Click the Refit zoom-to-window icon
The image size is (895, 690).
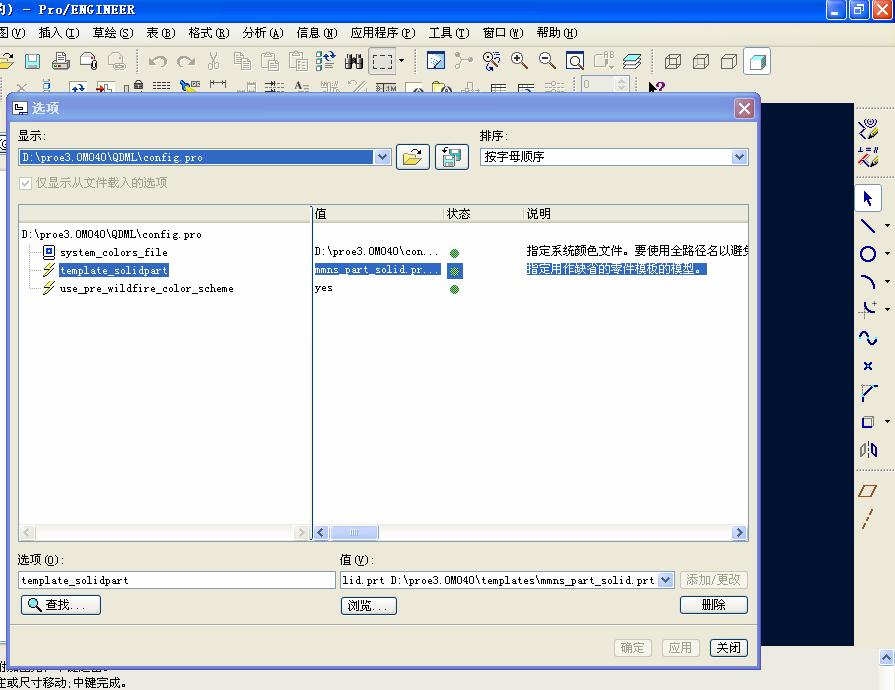(575, 61)
